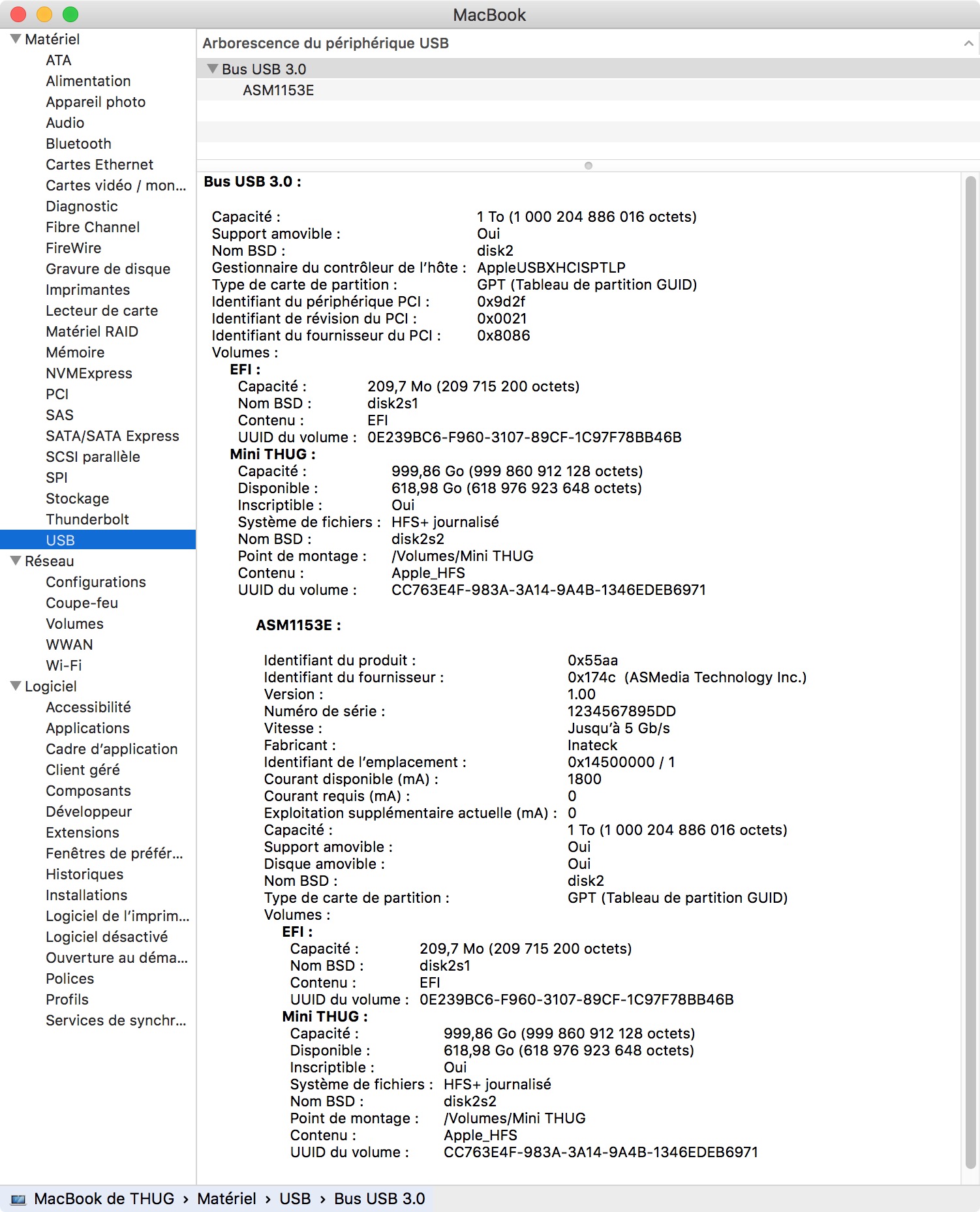
Task: Select Cadre d'application entry
Action: (x=112, y=749)
